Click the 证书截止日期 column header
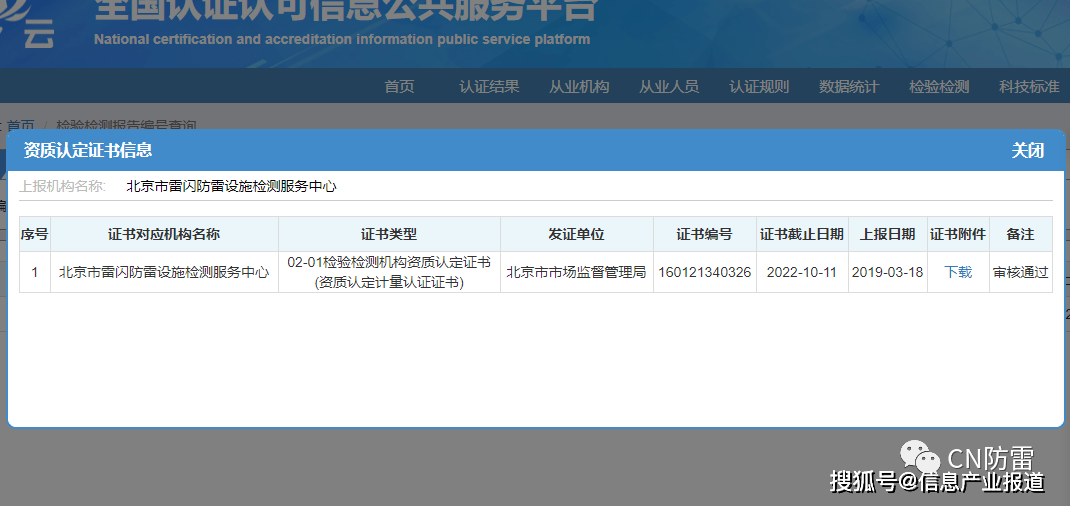Viewport: 1070px width, 506px height. 802,234
